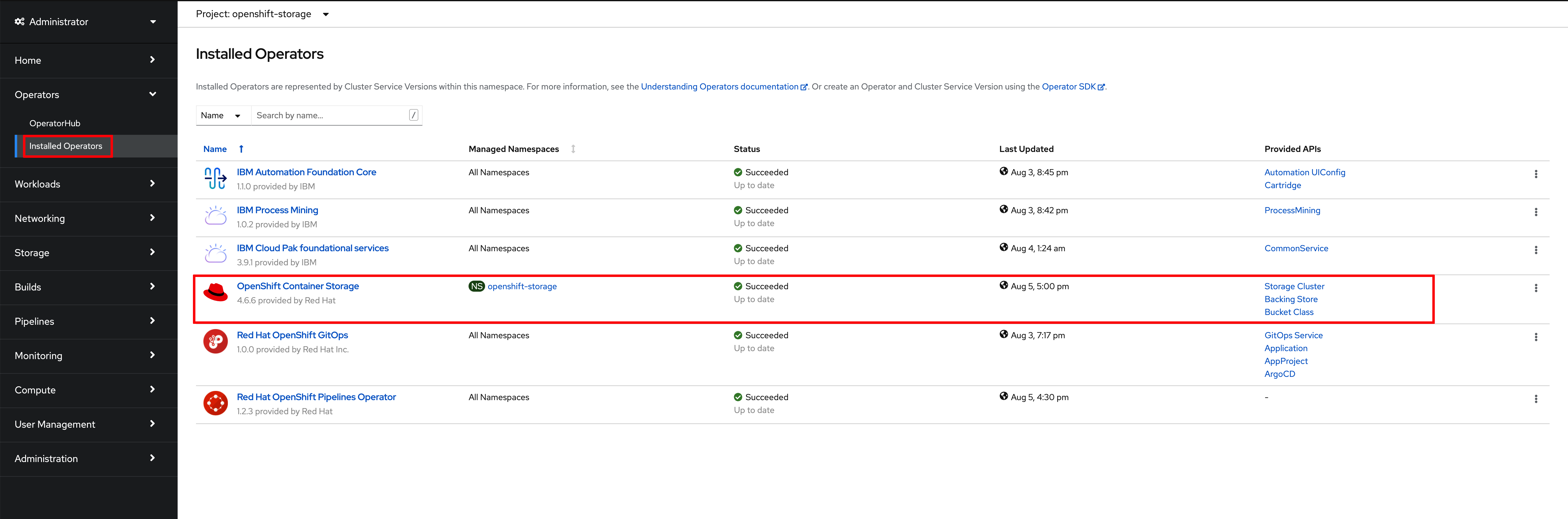Open the Automation UIConfig API link
The width and height of the screenshot is (1568, 519).
coord(1305,172)
